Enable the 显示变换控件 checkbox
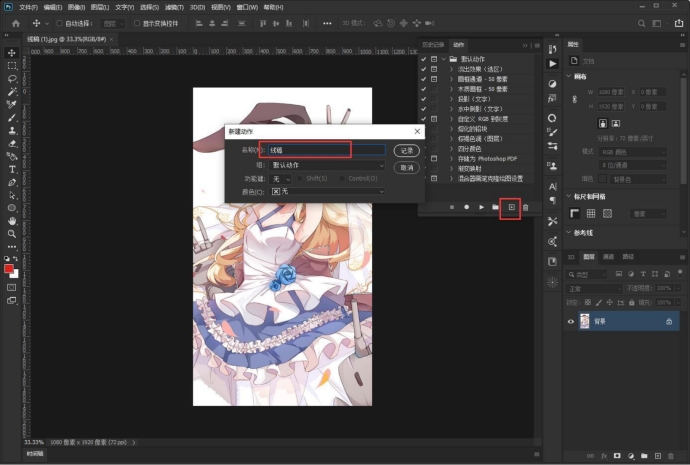Viewport: 690px width, 465px height. pos(137,23)
